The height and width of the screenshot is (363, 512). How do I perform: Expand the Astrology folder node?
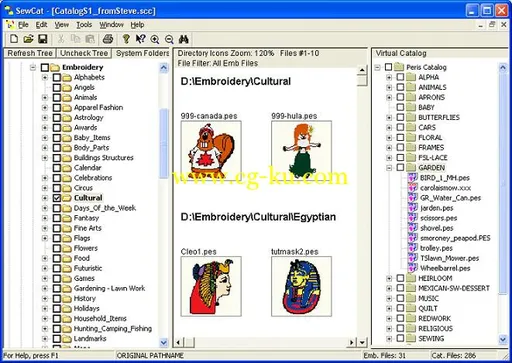click(45, 118)
